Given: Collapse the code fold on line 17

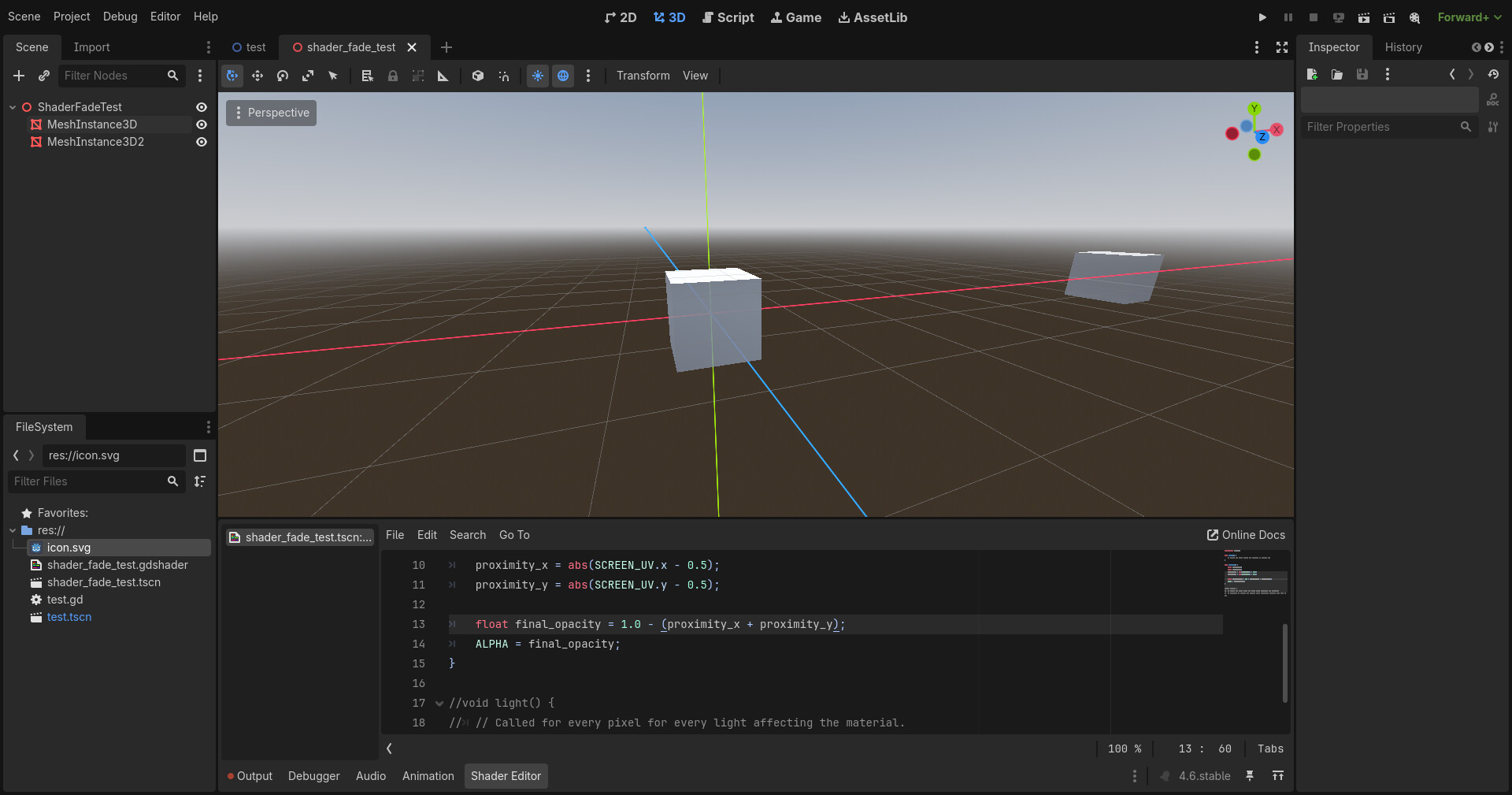Looking at the screenshot, I should point(439,704).
